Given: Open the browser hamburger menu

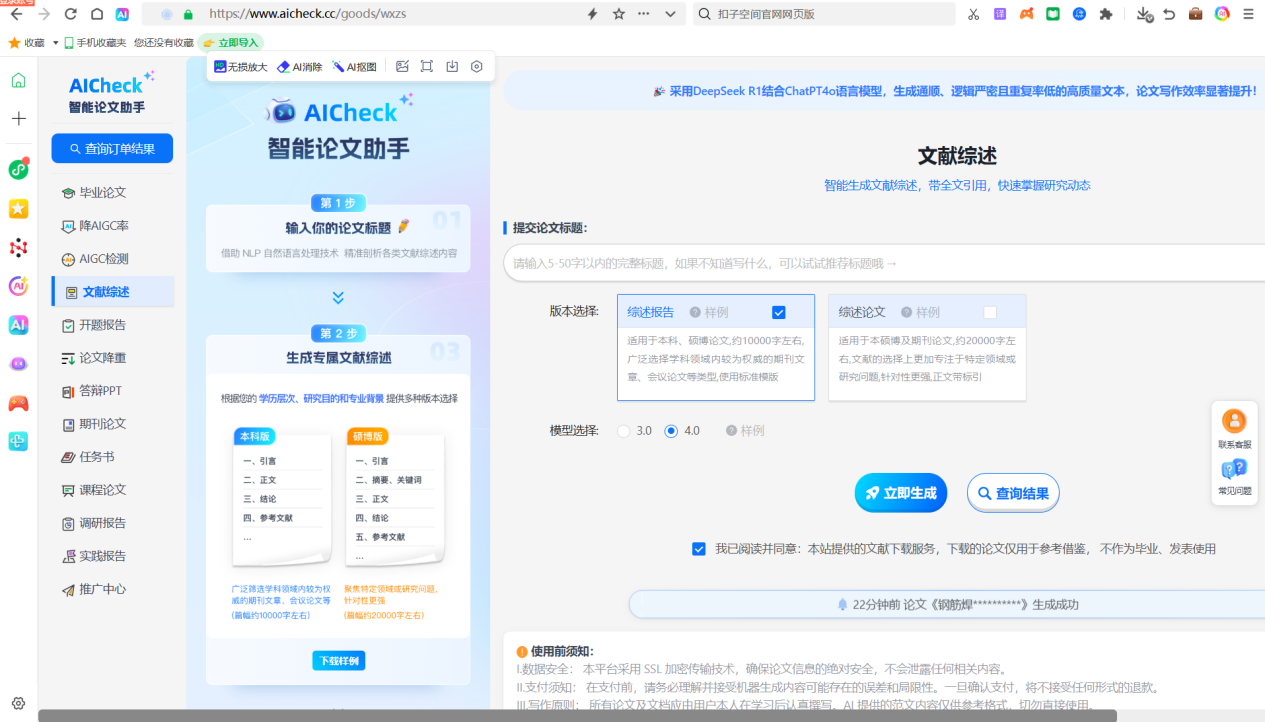Looking at the screenshot, I should [x=1248, y=14].
